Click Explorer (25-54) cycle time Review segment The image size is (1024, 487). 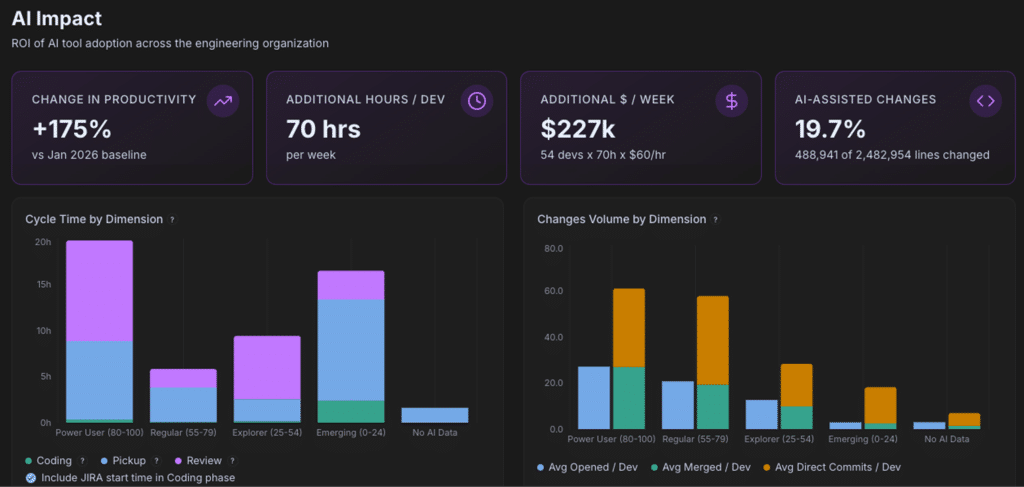coord(267,368)
